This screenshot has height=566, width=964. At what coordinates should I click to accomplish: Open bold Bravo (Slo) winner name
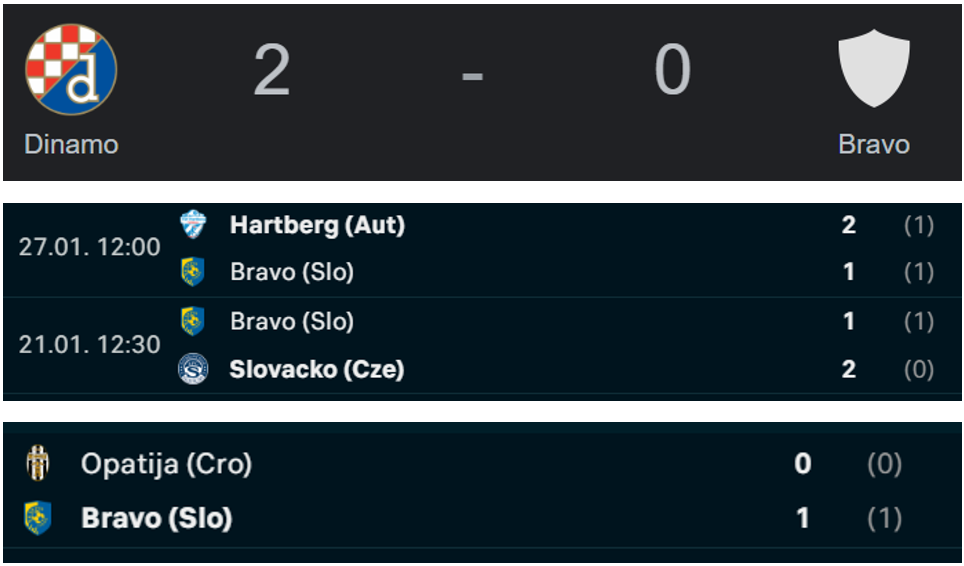click(157, 518)
